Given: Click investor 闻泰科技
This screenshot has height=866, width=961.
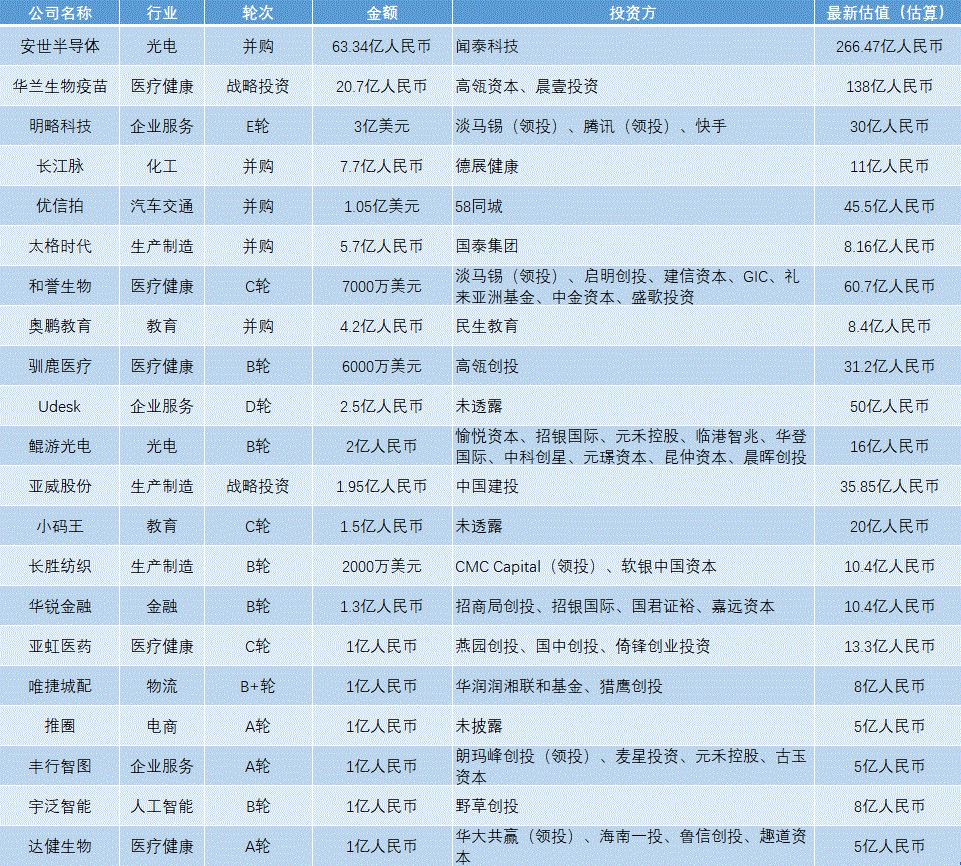Looking at the screenshot, I should [x=487, y=46].
